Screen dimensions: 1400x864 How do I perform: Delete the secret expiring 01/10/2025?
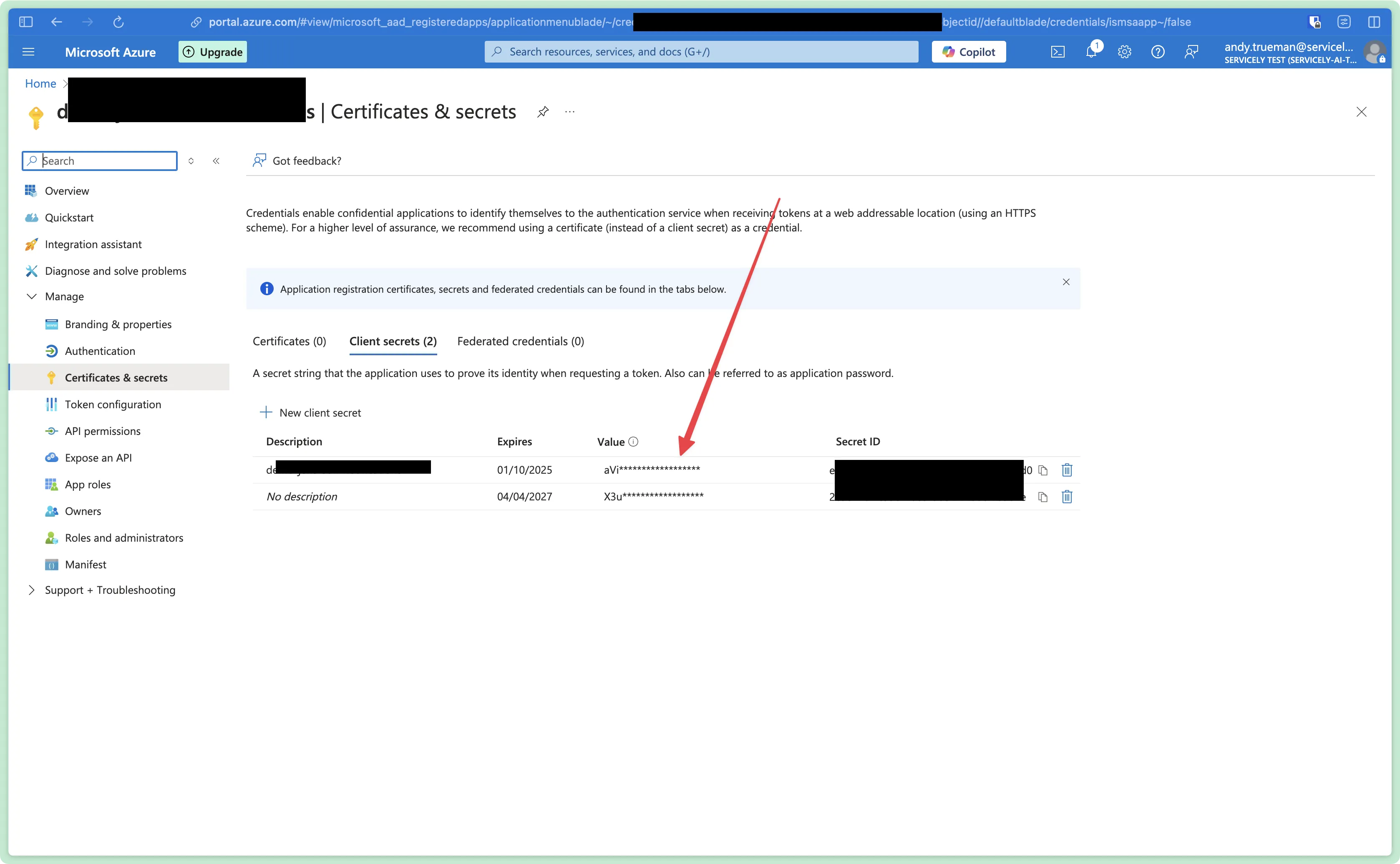pyautogui.click(x=1067, y=470)
